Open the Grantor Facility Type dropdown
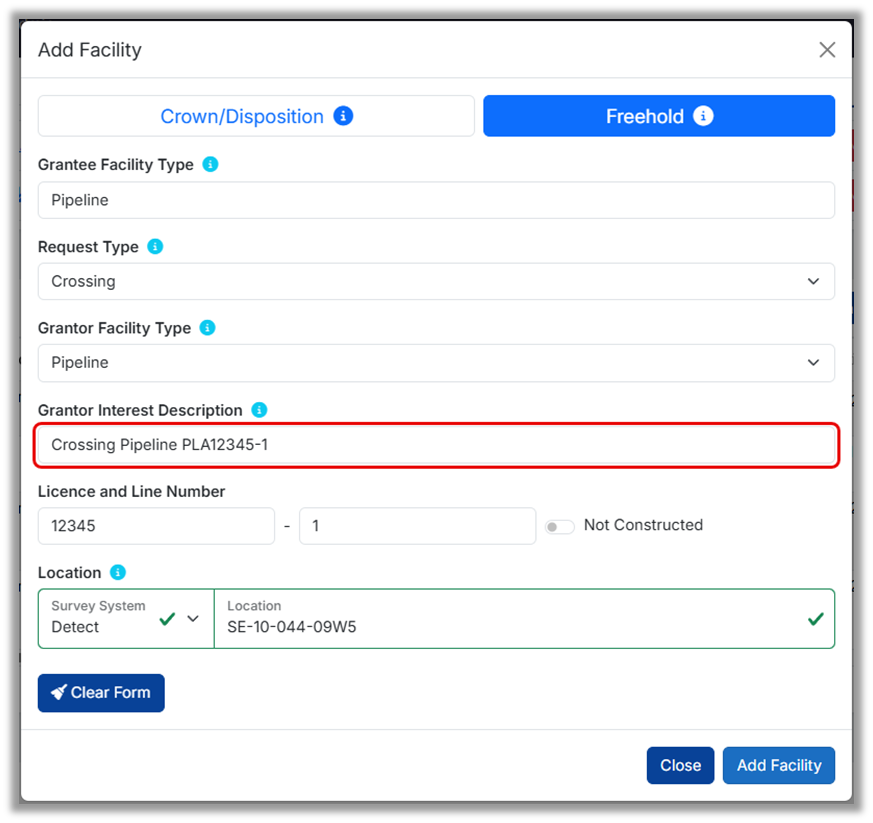This screenshot has width=873, height=823. point(436,362)
